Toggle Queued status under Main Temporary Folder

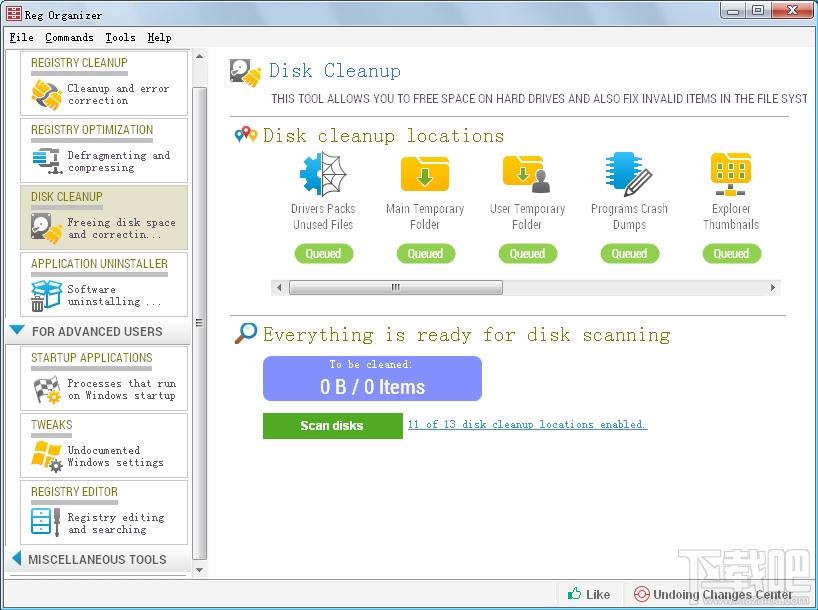tap(425, 254)
